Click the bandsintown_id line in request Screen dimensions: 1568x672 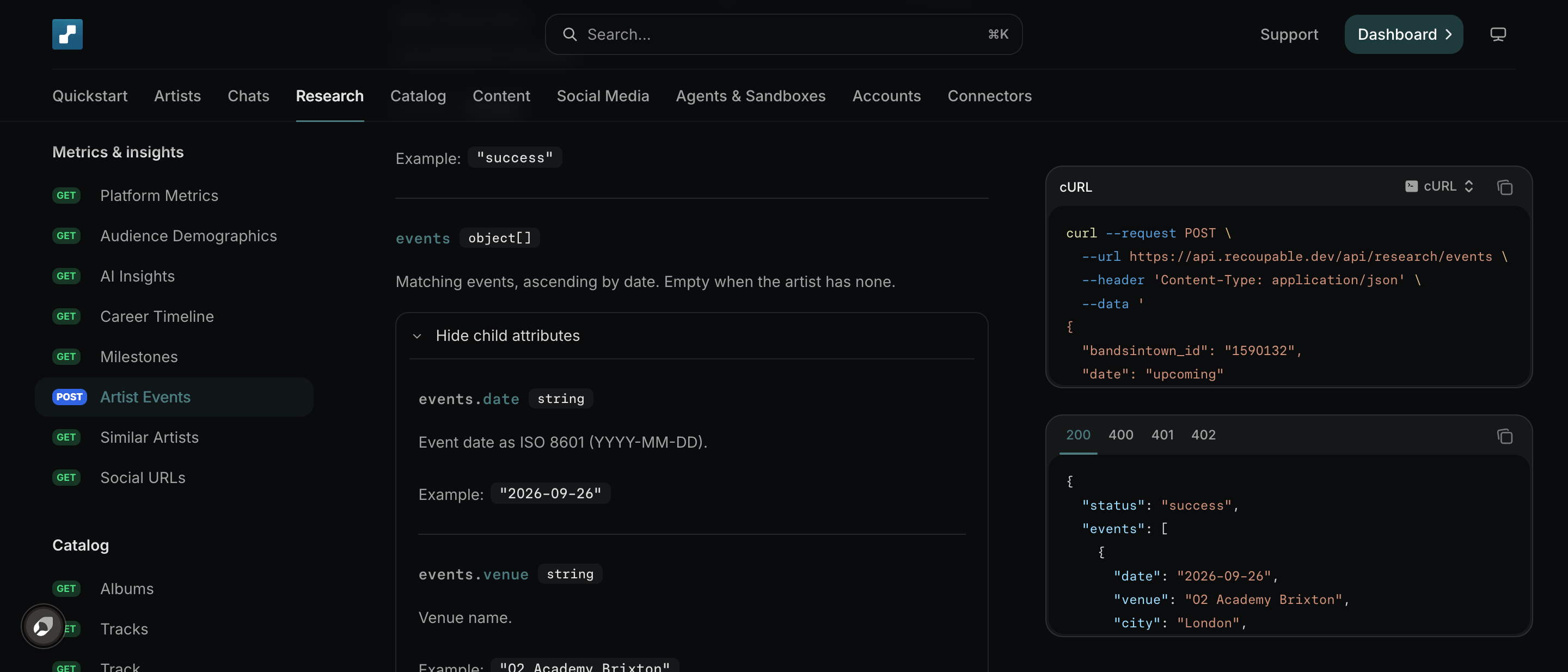[x=1191, y=351]
